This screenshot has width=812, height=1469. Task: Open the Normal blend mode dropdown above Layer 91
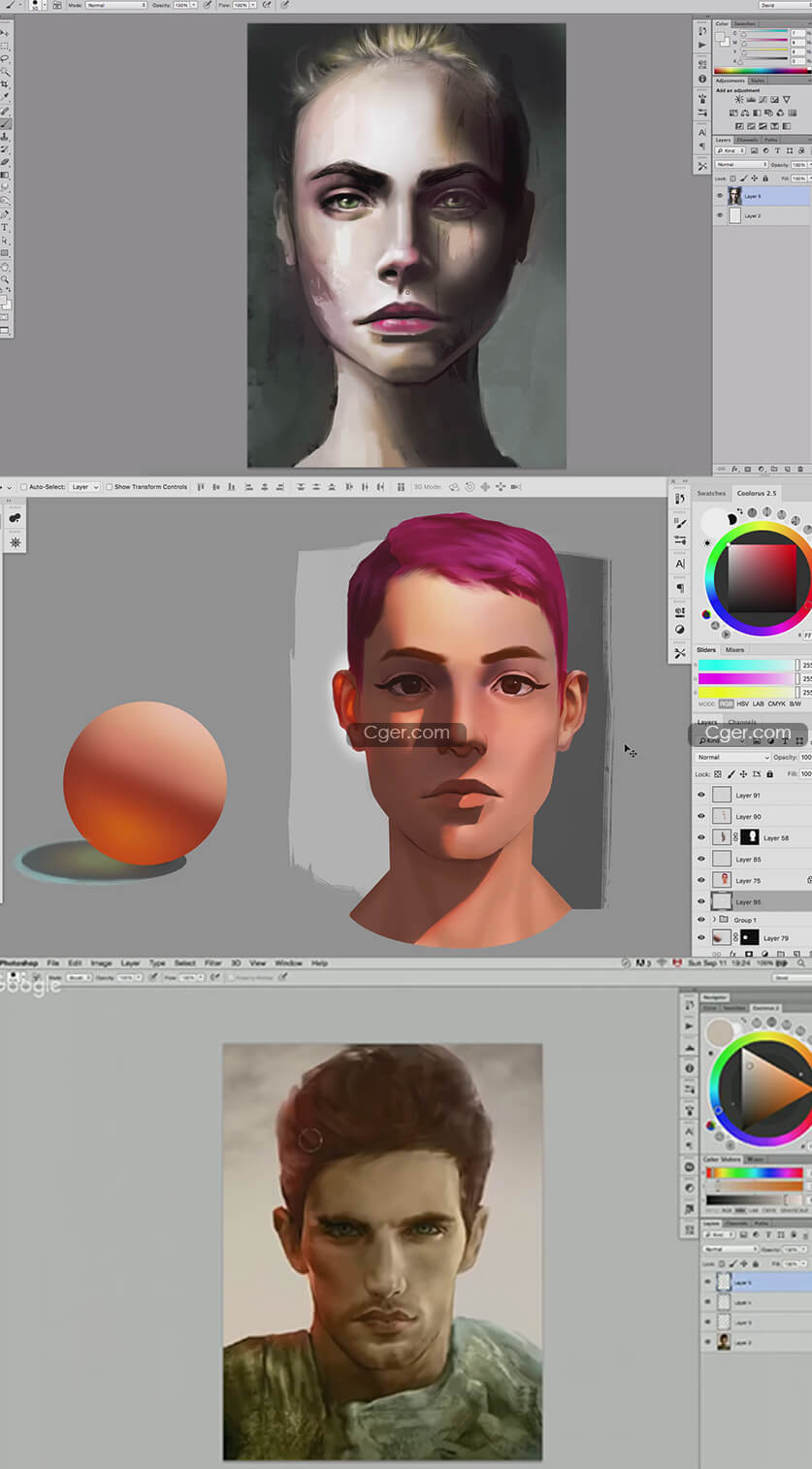[732, 757]
